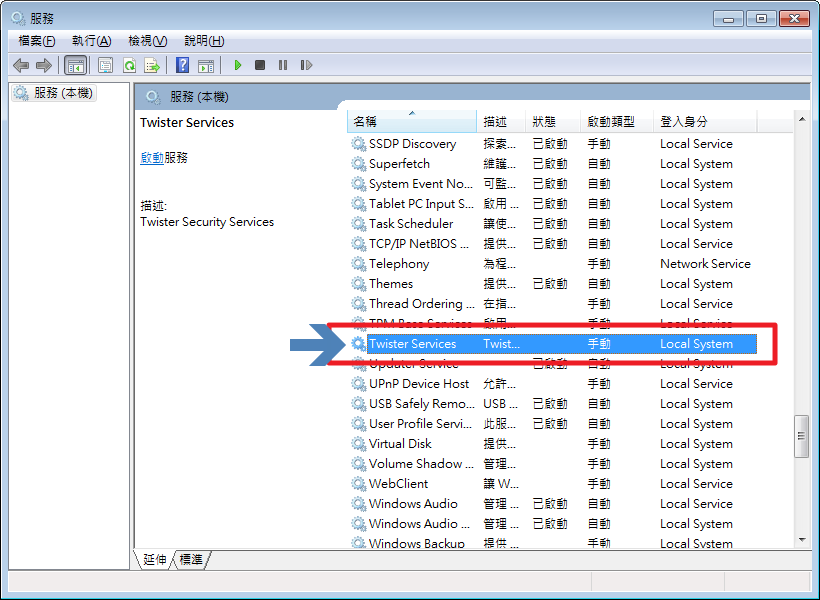Open the 檢視(V) menu

(x=147, y=41)
